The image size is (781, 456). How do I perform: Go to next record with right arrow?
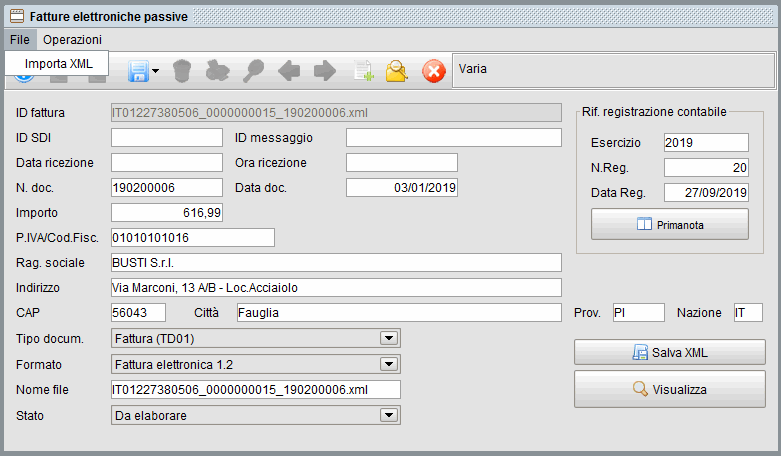pos(324,71)
